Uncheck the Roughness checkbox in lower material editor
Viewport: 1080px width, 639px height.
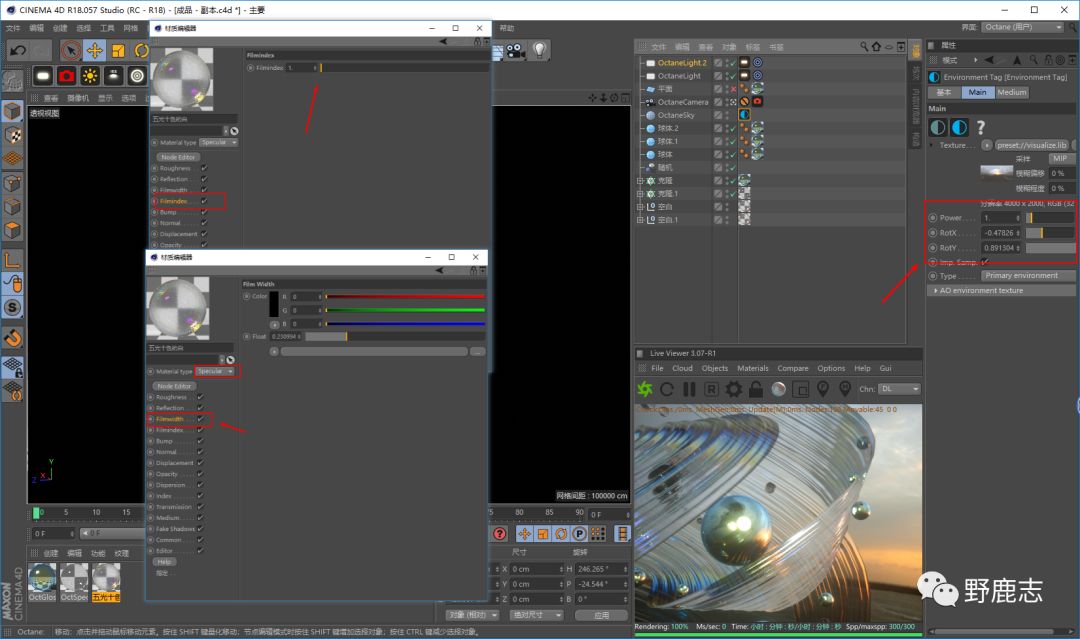pos(200,397)
